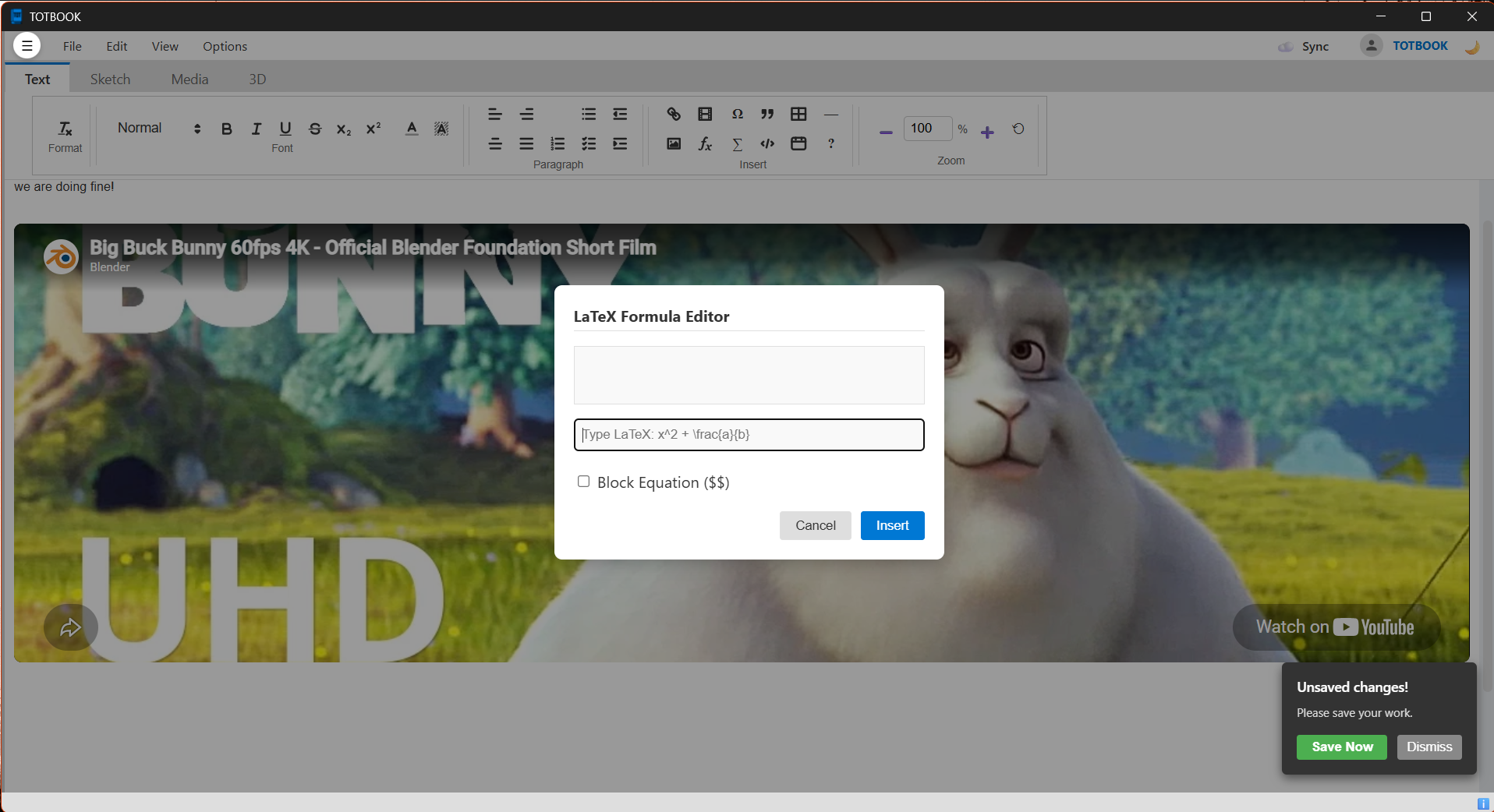Insert a code block

tap(767, 144)
